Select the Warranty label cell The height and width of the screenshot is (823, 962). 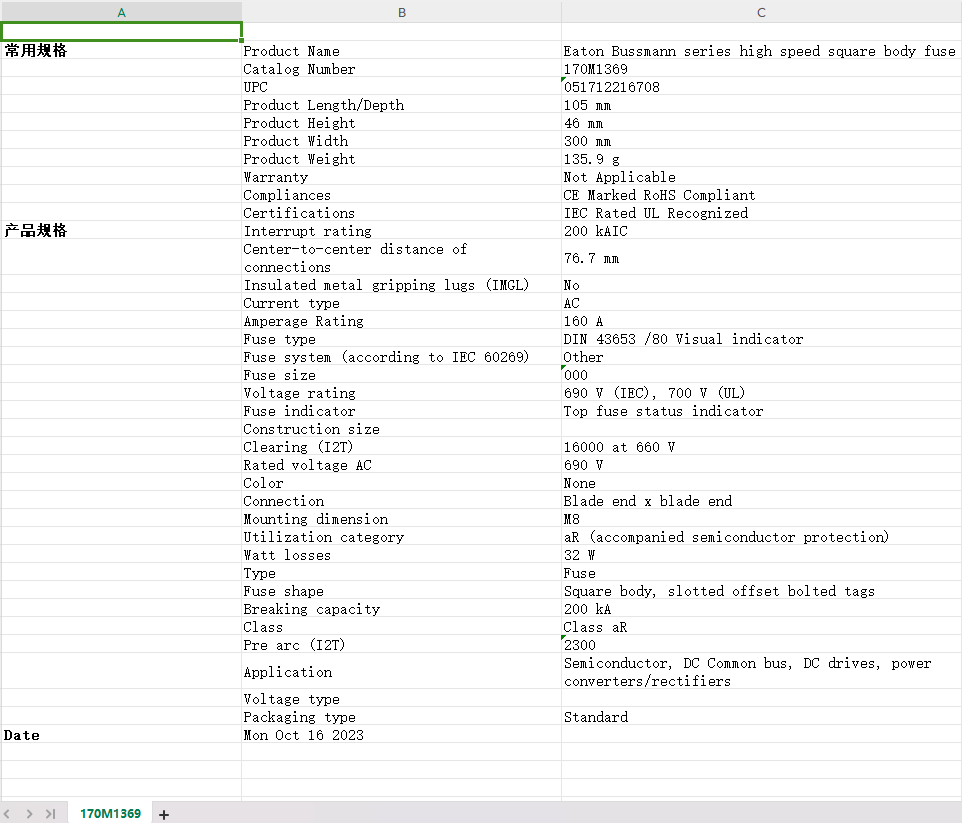coord(401,177)
